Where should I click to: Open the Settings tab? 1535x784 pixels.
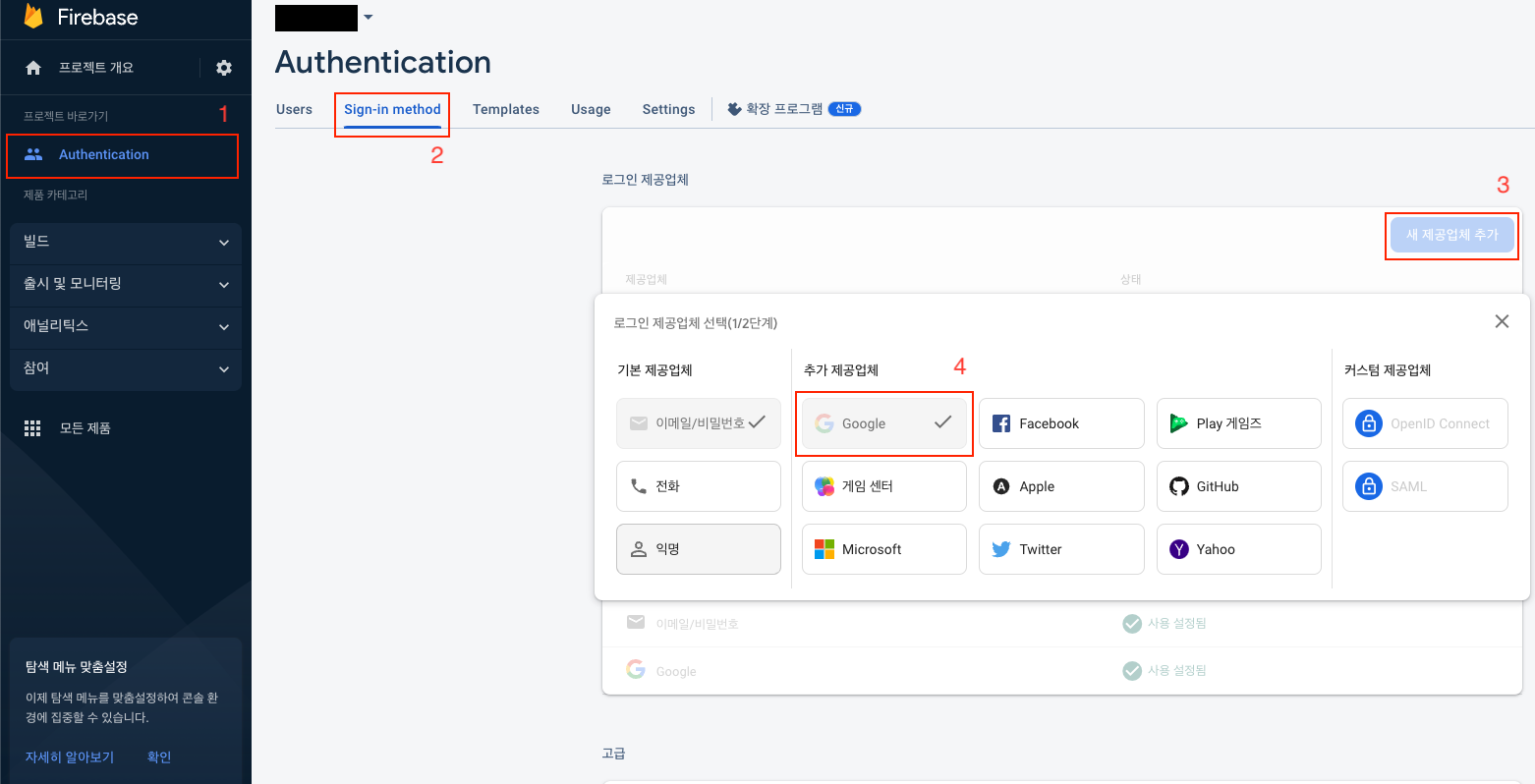(x=668, y=109)
